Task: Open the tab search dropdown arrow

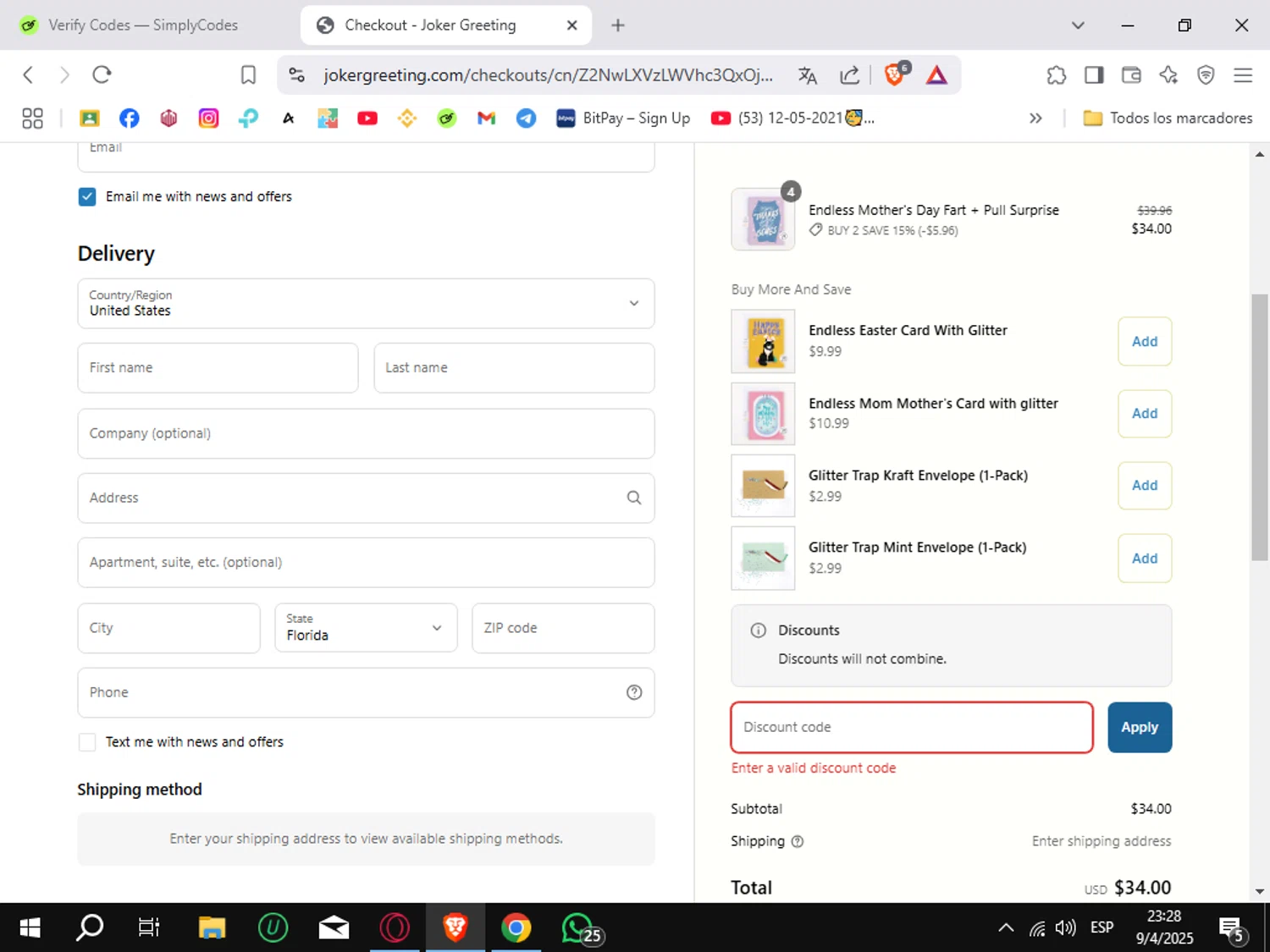Action: click(1078, 25)
